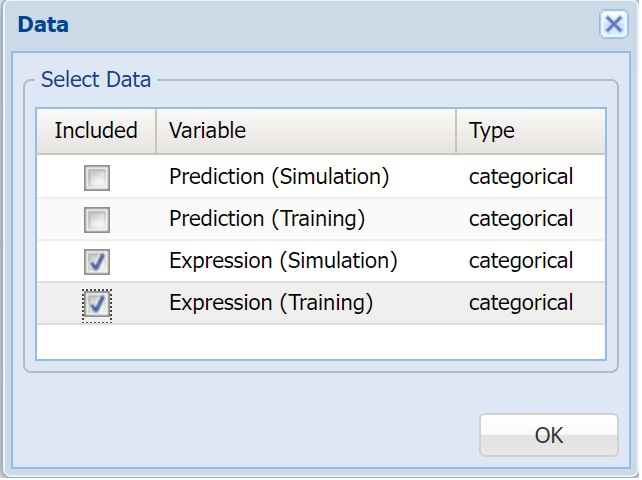
Task: Click the Select Data group label
Action: (x=96, y=80)
